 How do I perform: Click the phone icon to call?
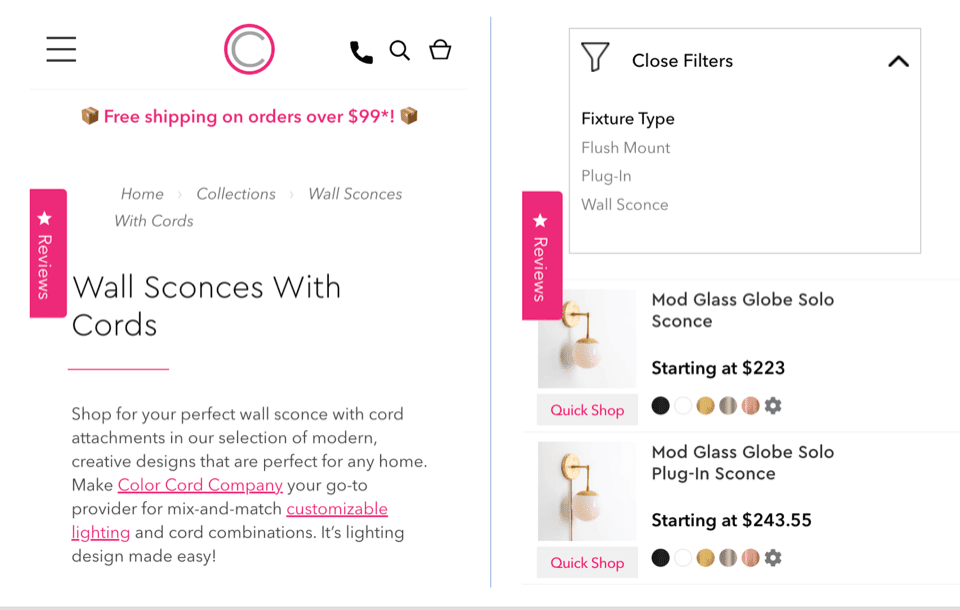pyautogui.click(x=360, y=50)
